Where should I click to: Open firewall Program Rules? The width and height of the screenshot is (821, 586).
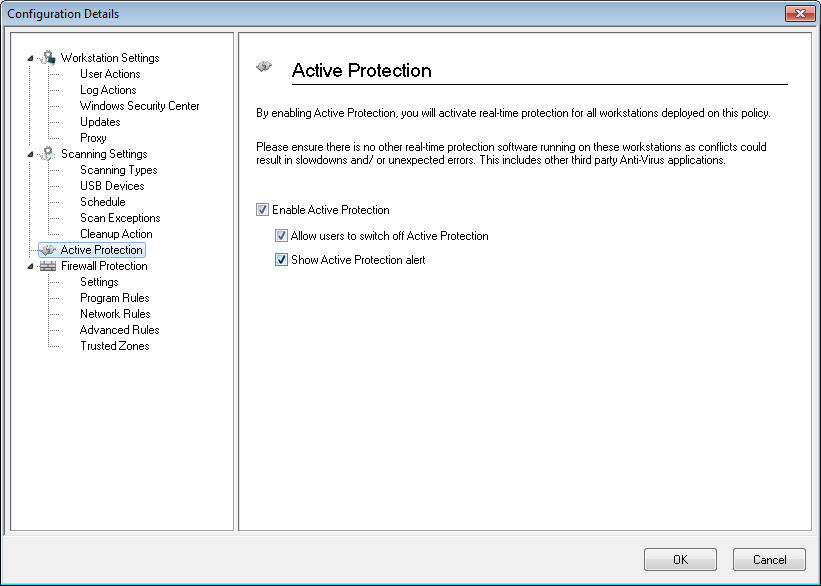pyautogui.click(x=115, y=298)
